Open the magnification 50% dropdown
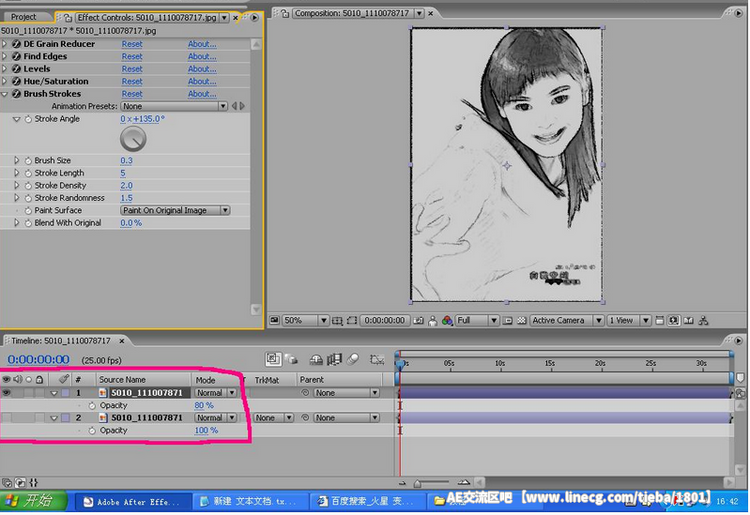750x515 pixels. coord(305,320)
